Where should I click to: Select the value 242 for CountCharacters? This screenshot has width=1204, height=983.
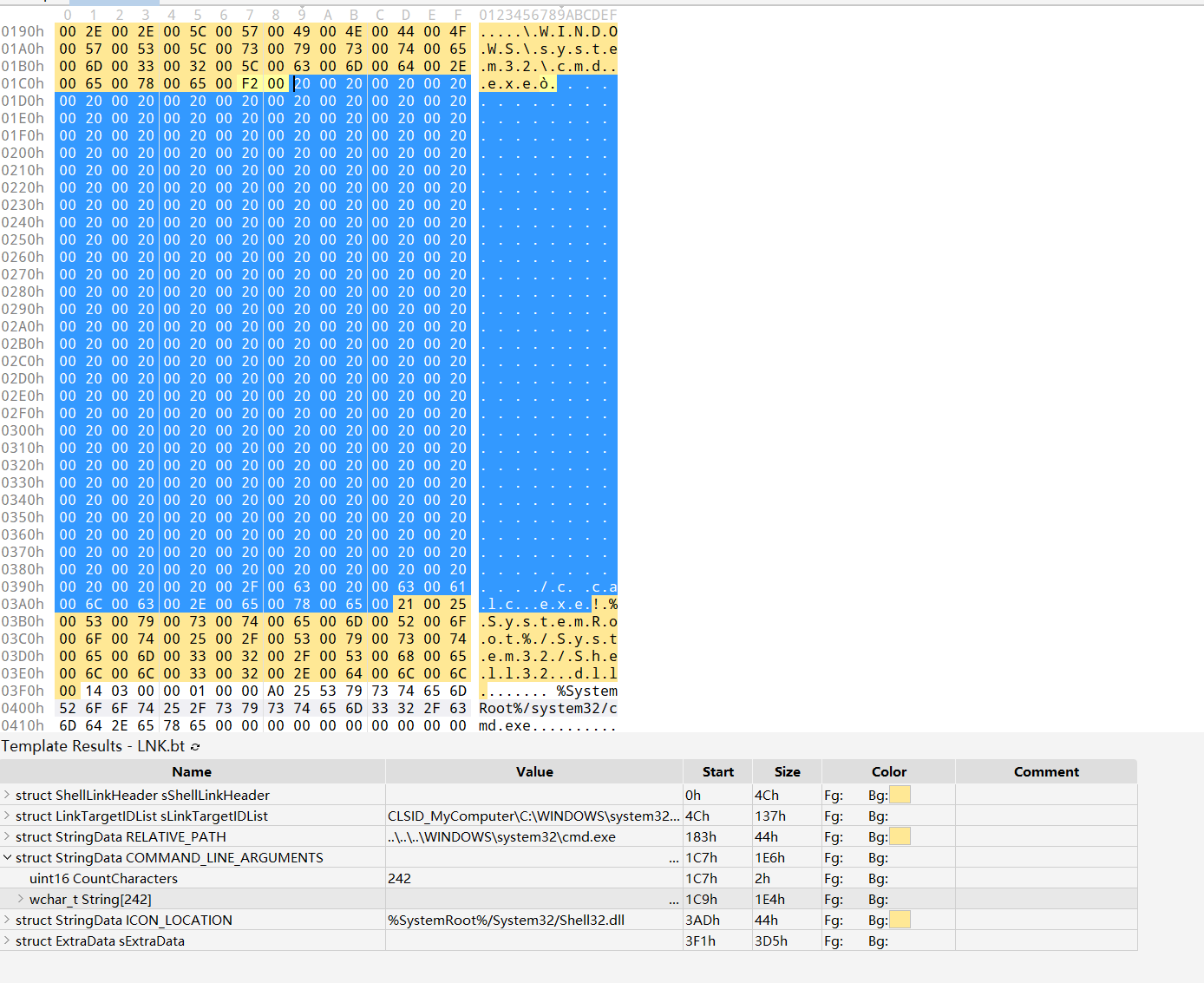click(x=400, y=878)
